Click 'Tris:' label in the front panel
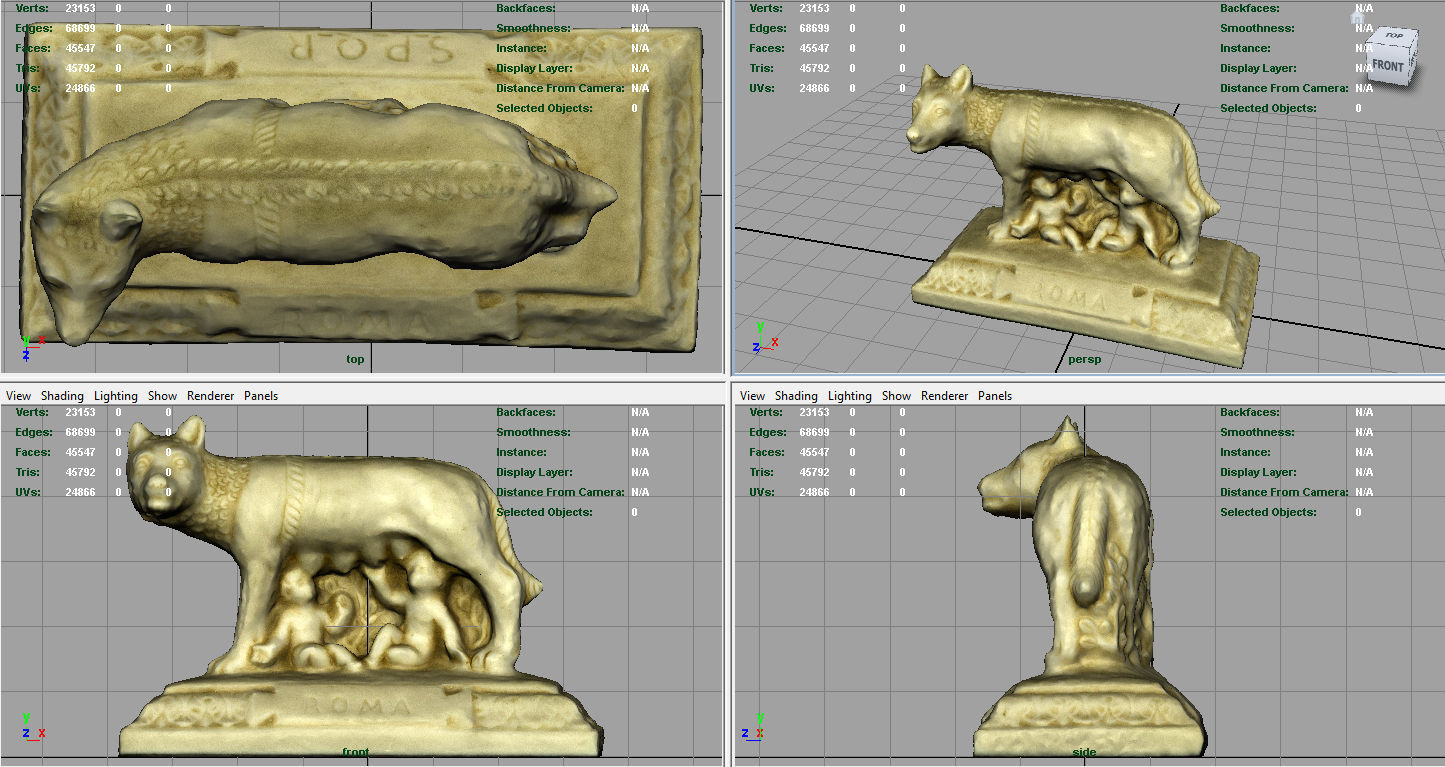This screenshot has width=1445, height=767. click(28, 472)
